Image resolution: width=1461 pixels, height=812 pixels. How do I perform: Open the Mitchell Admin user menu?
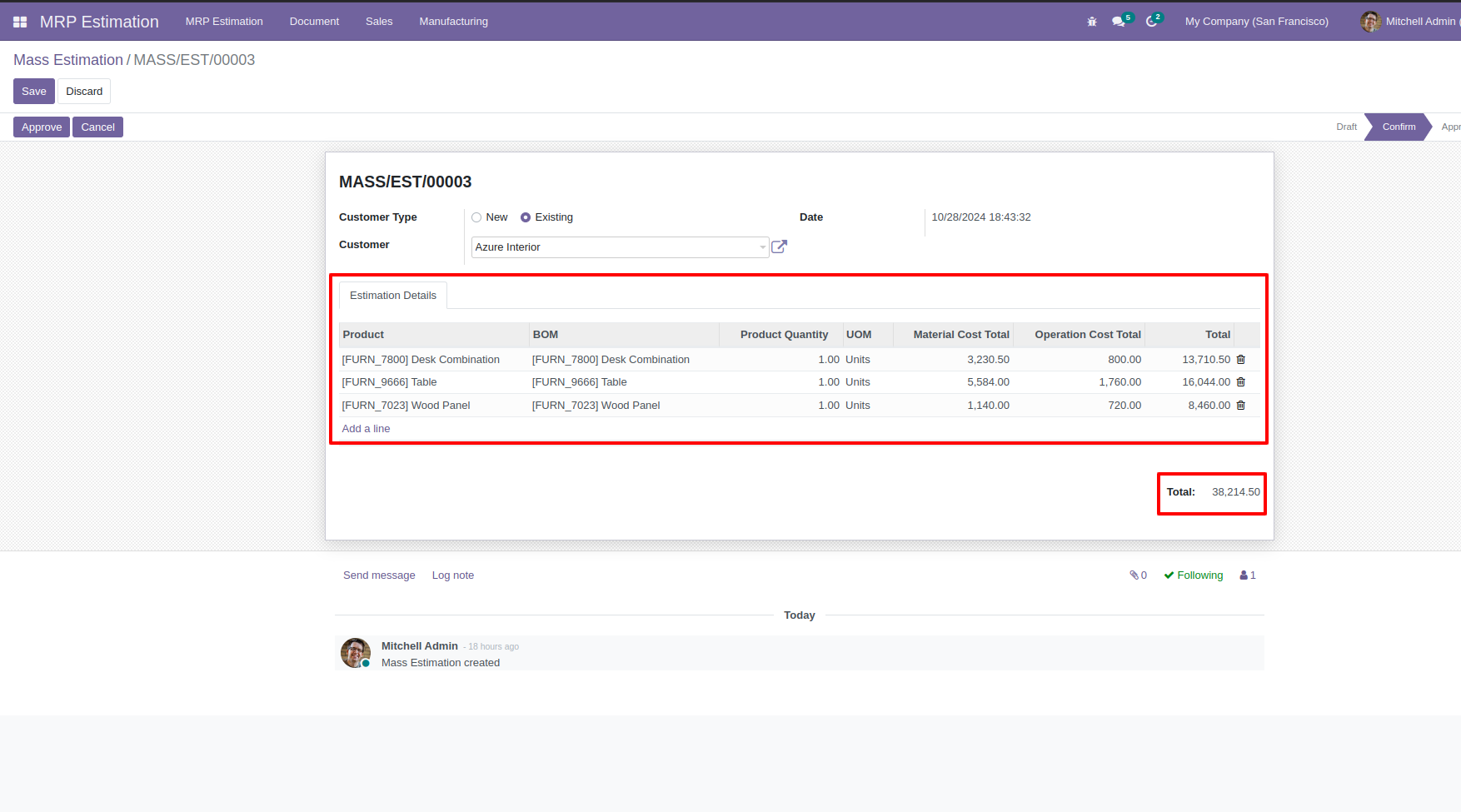tap(1409, 22)
